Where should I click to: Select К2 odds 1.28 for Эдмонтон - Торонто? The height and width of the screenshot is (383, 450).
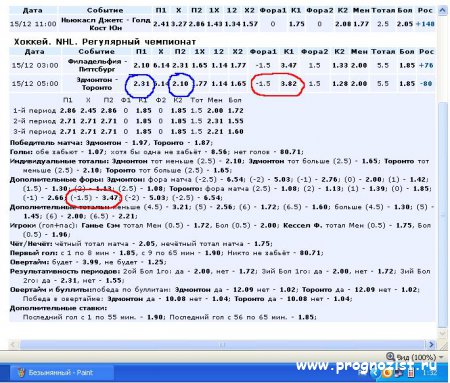340,84
